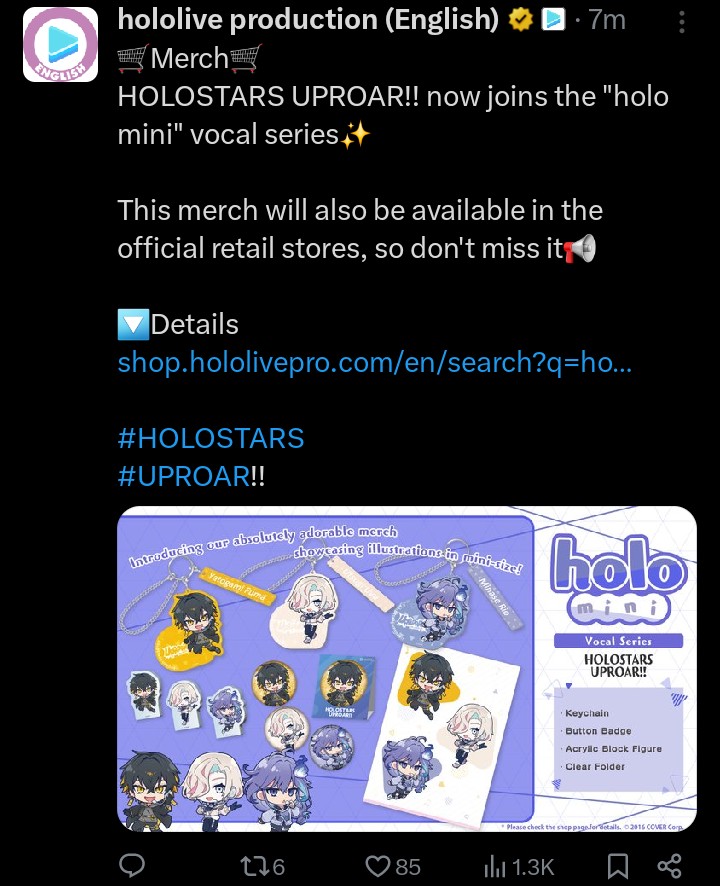This screenshot has height=886, width=720.
Task: Open hololive production profile avatar
Action: point(60,45)
